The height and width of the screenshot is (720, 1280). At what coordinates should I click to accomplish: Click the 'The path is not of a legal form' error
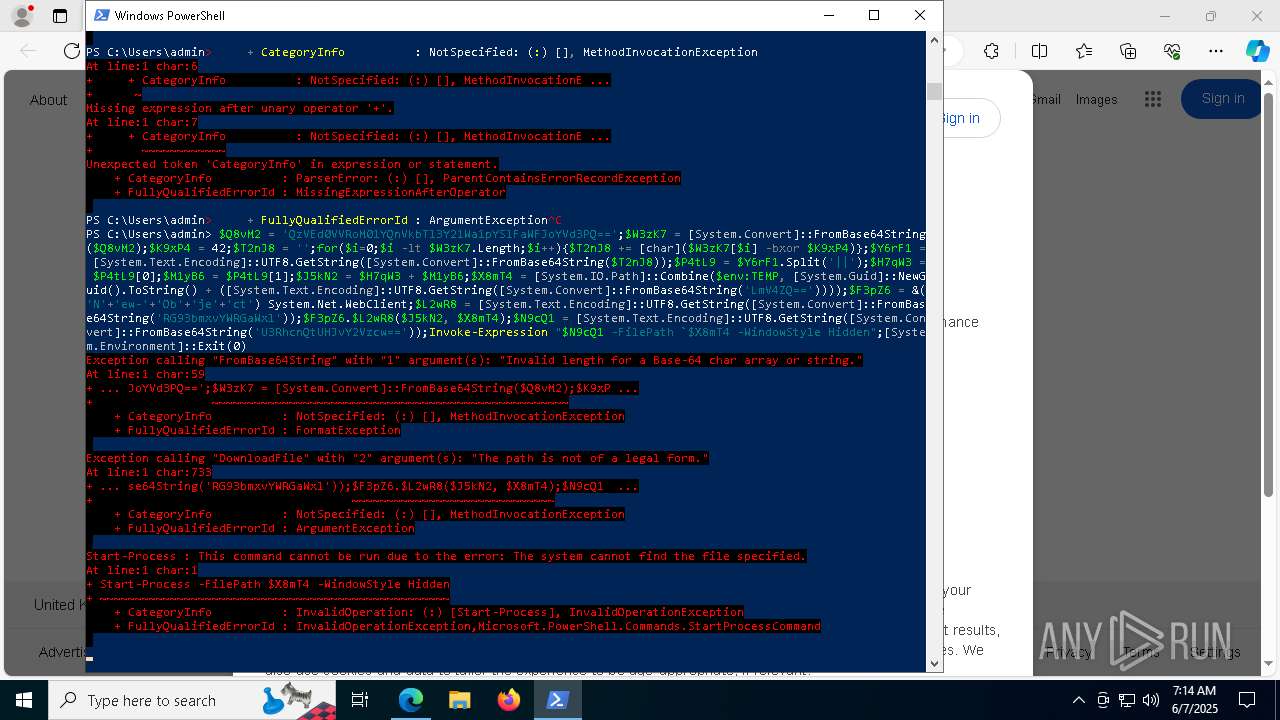tap(397, 458)
